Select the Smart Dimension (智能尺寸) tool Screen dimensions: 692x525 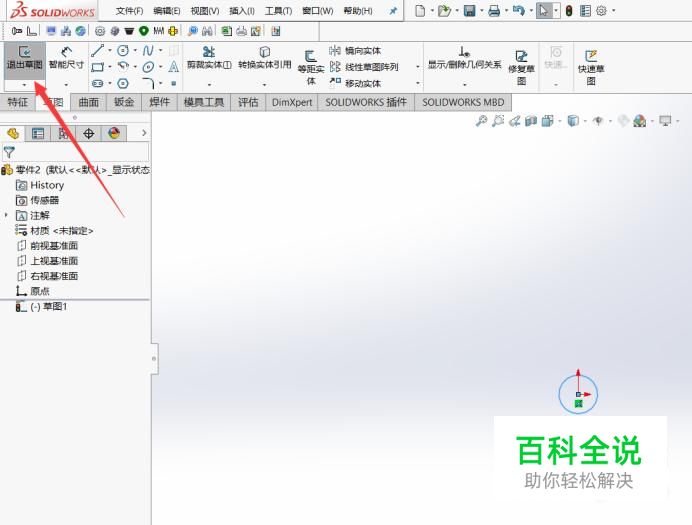point(66,59)
